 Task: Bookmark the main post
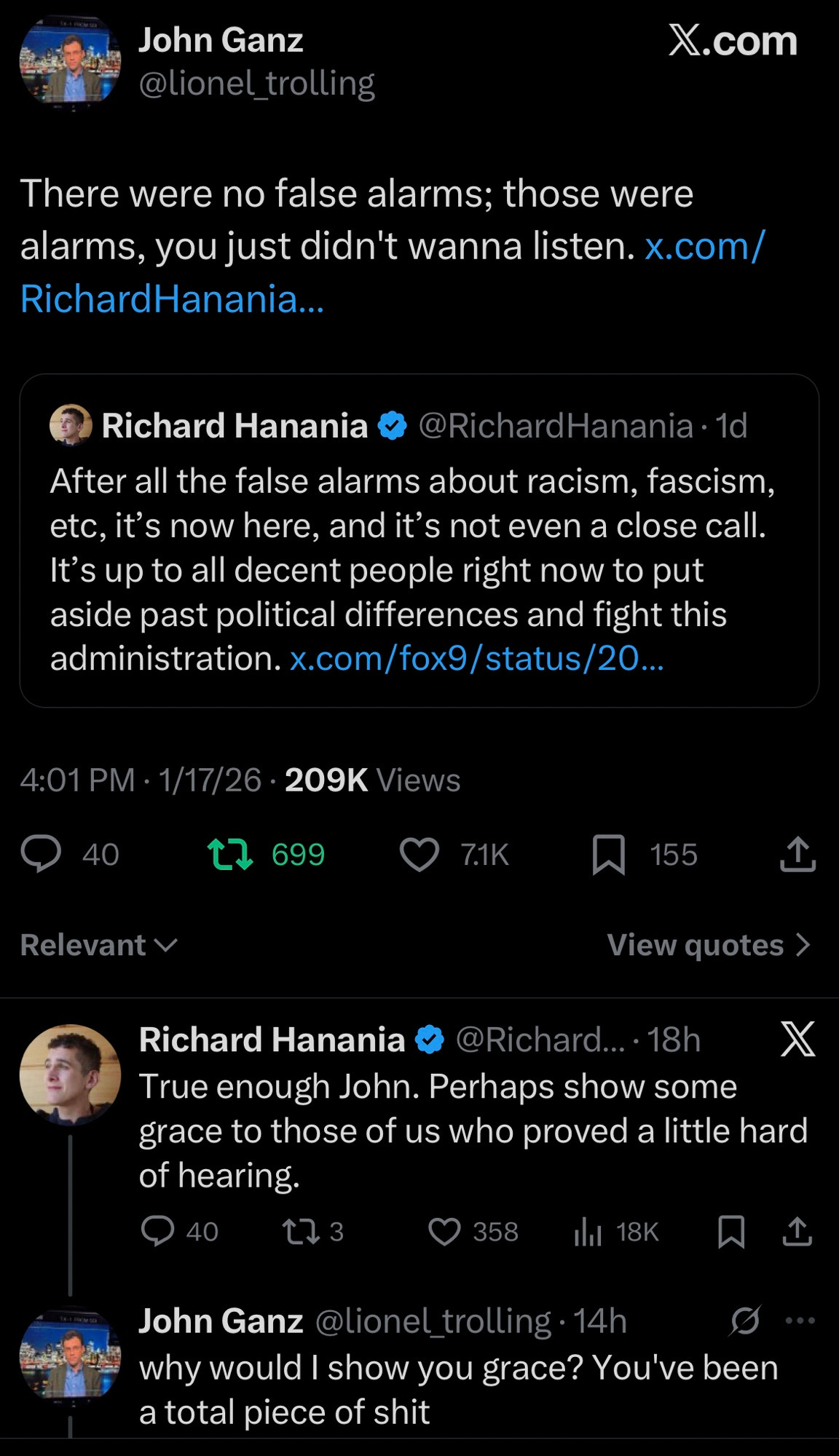click(x=609, y=854)
